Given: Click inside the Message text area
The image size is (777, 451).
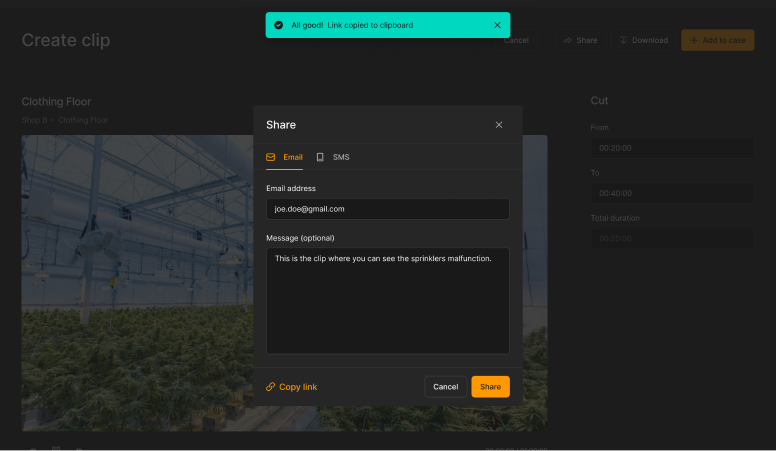Looking at the screenshot, I should click(388, 301).
